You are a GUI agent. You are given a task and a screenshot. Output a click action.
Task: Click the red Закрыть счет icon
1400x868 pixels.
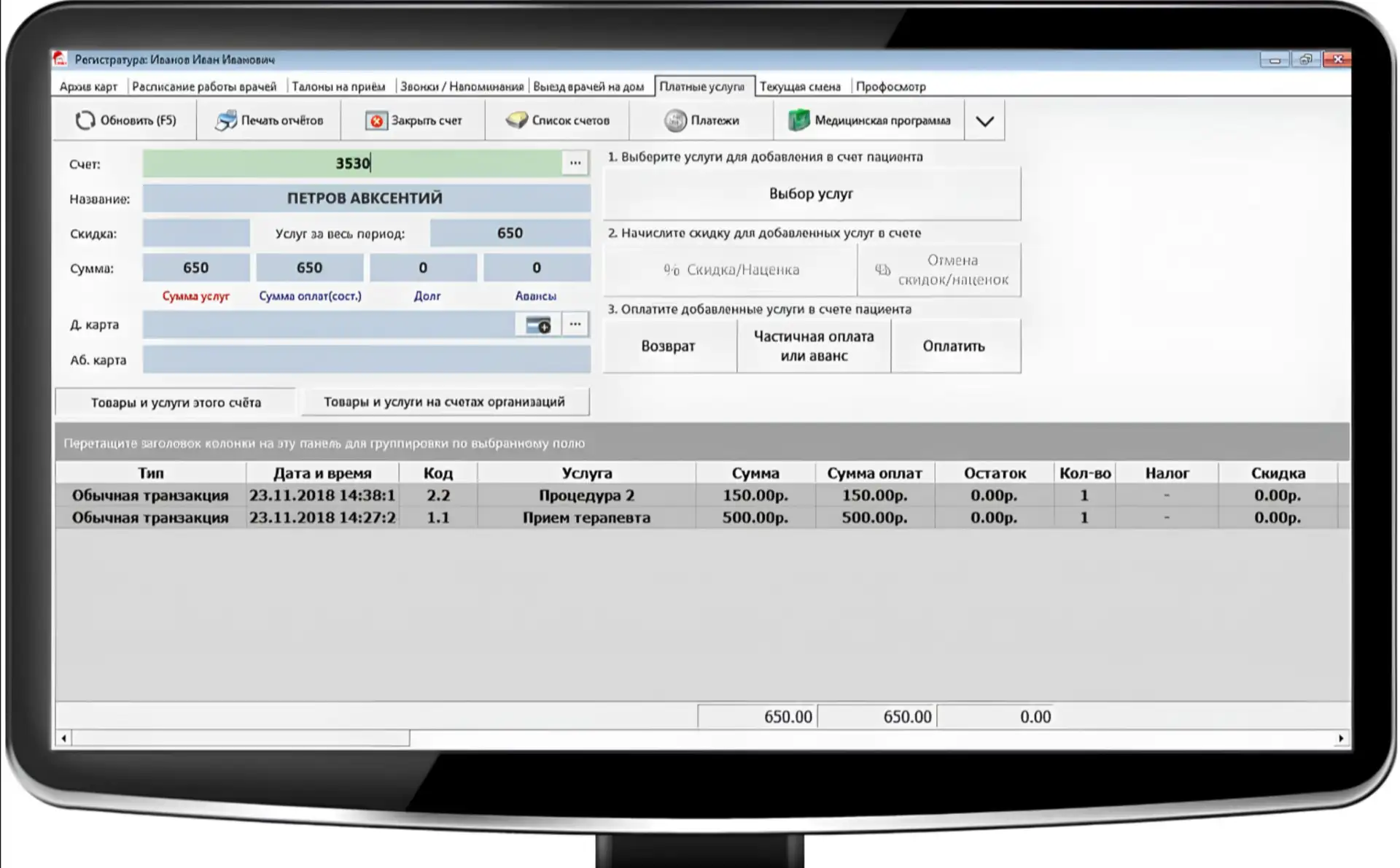[376, 121]
